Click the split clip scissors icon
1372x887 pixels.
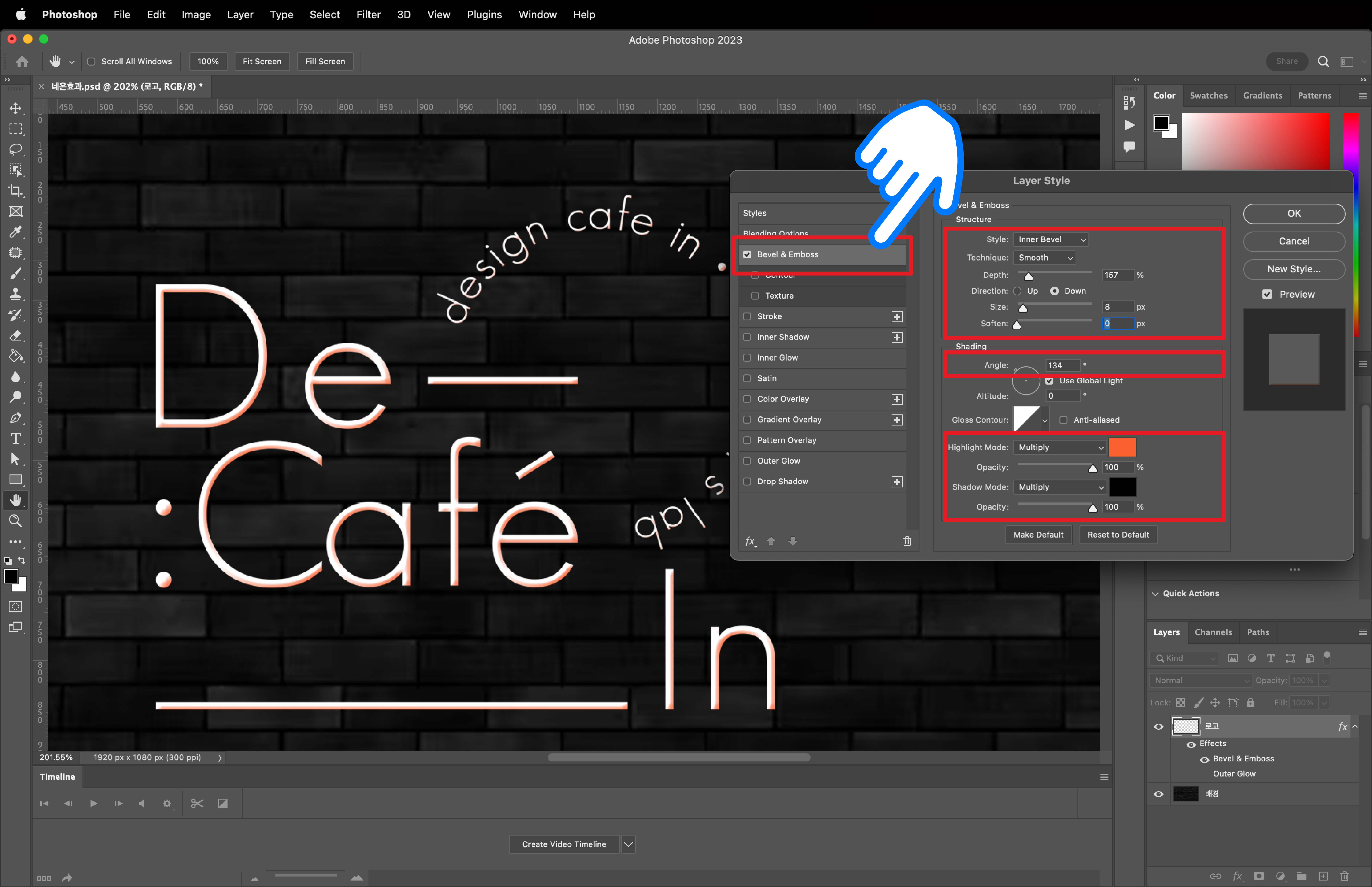coord(197,804)
